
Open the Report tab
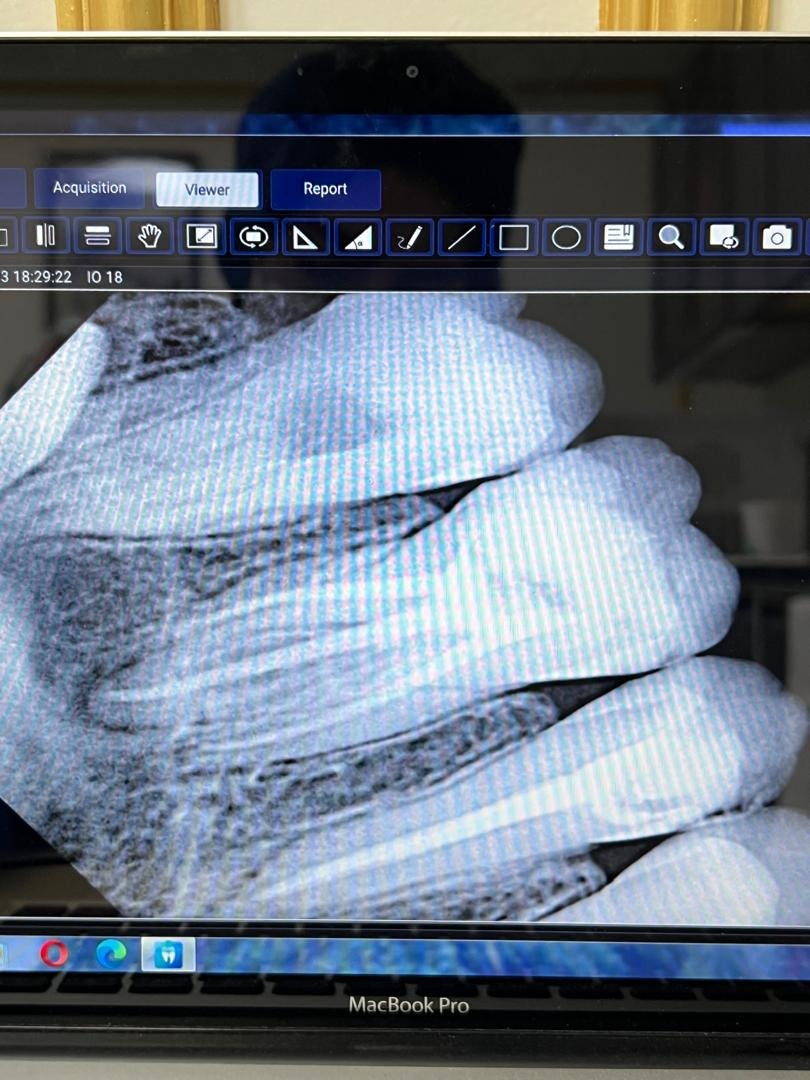coord(325,189)
